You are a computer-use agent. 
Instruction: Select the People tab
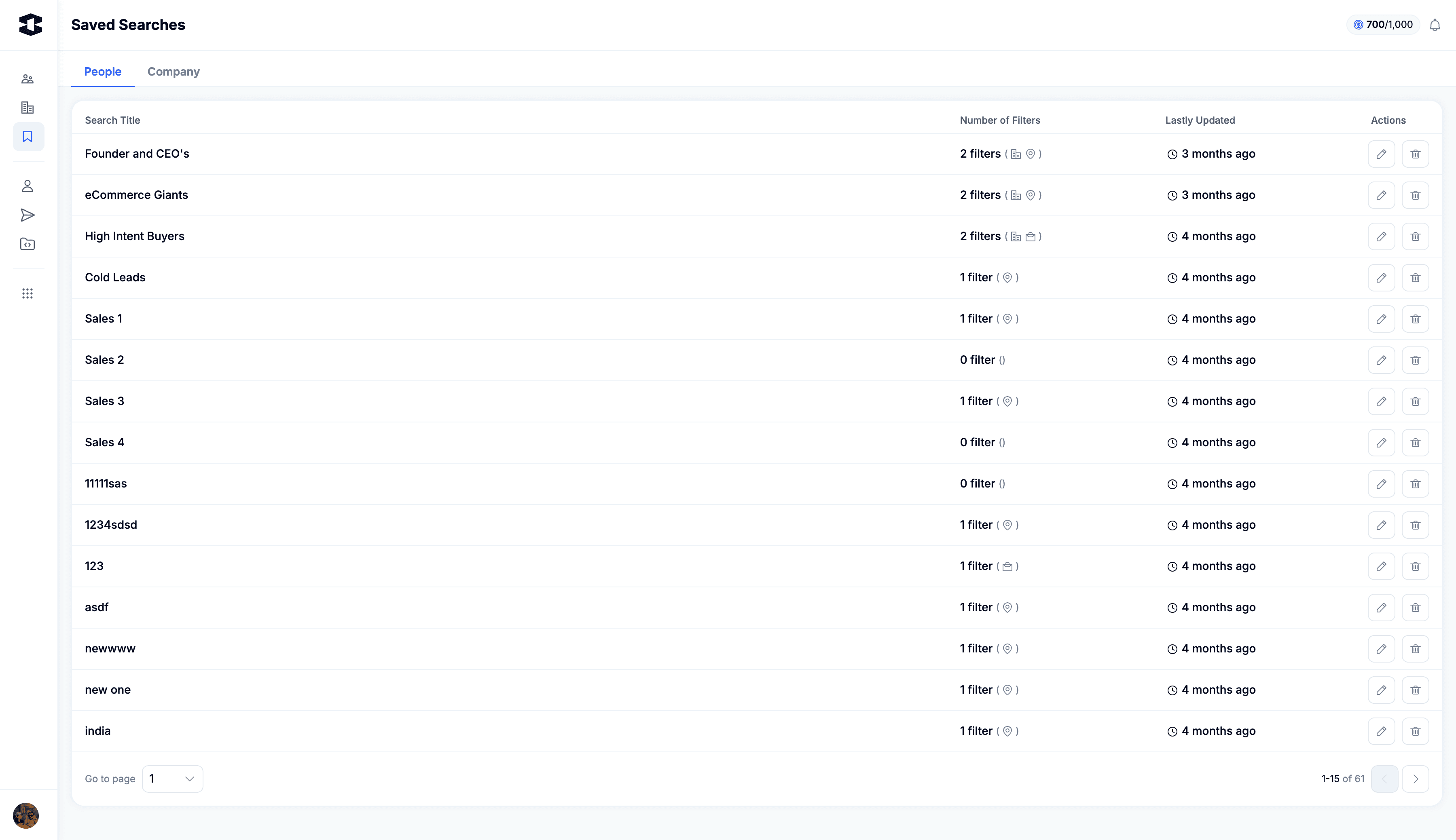pos(103,72)
